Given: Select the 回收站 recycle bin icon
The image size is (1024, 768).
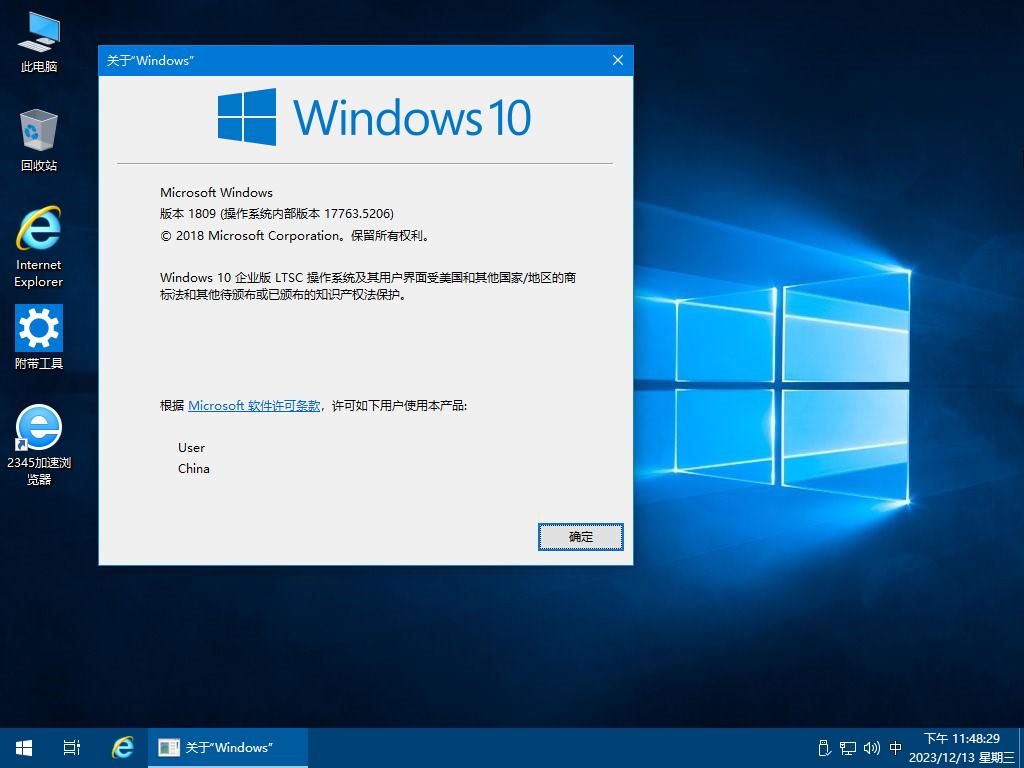Looking at the screenshot, I should click(x=39, y=140).
